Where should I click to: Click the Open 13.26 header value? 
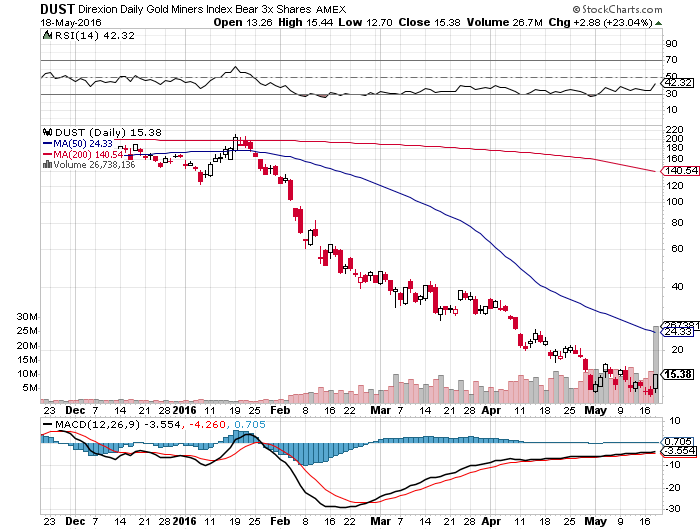tap(242, 22)
